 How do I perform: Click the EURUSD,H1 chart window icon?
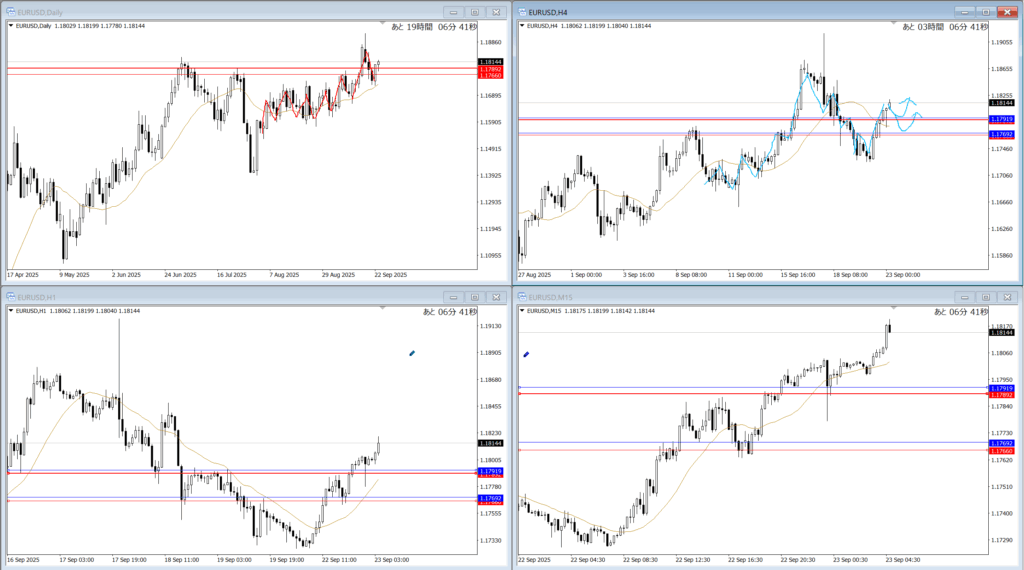click(11, 297)
